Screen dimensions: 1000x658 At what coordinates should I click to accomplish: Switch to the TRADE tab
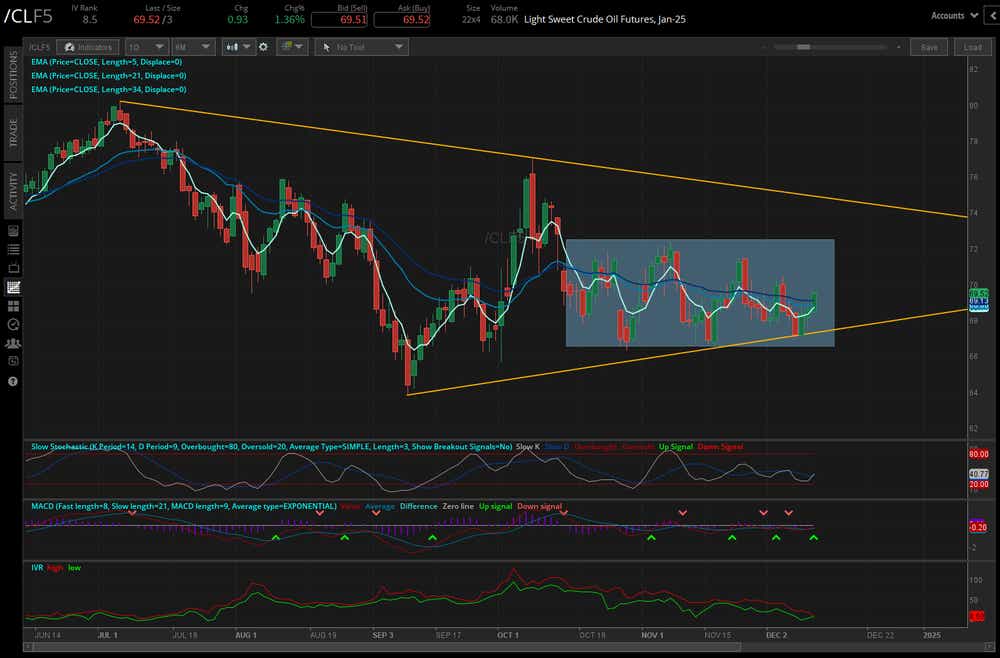tap(11, 130)
